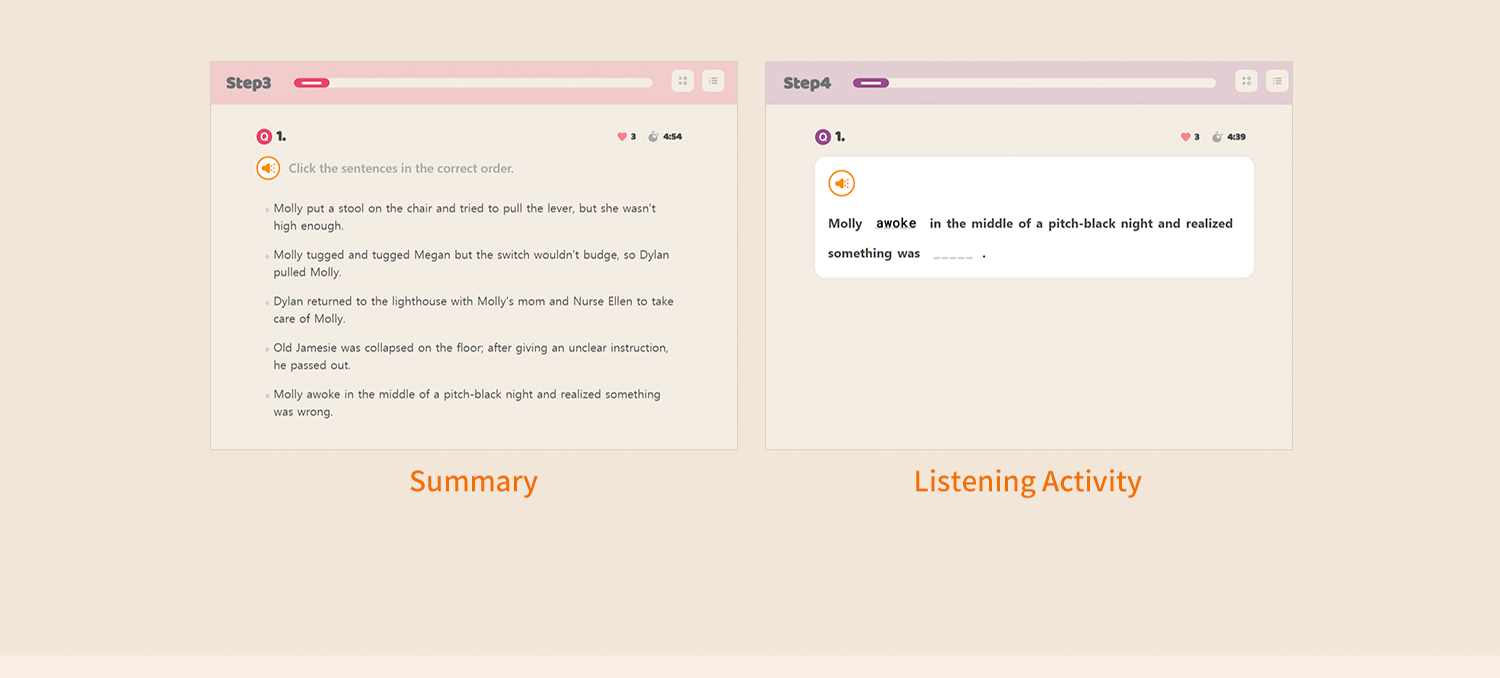Click the blank answer field after 'something was'

pos(952,254)
